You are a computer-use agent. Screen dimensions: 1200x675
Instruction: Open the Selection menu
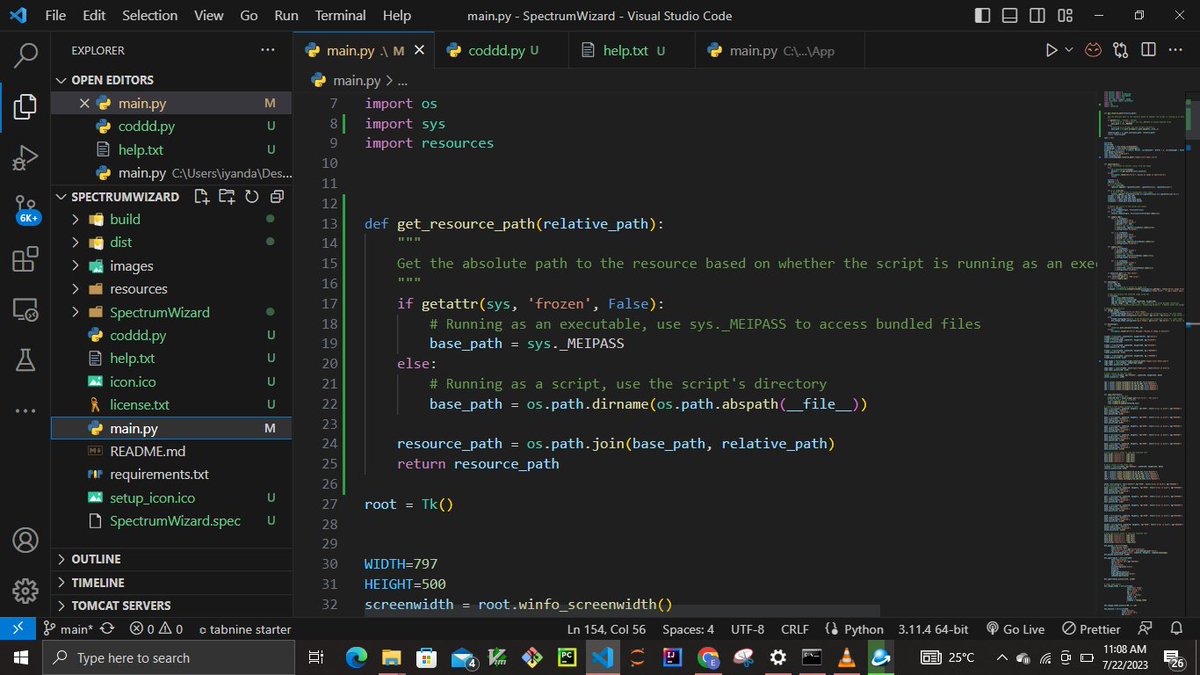coord(150,16)
